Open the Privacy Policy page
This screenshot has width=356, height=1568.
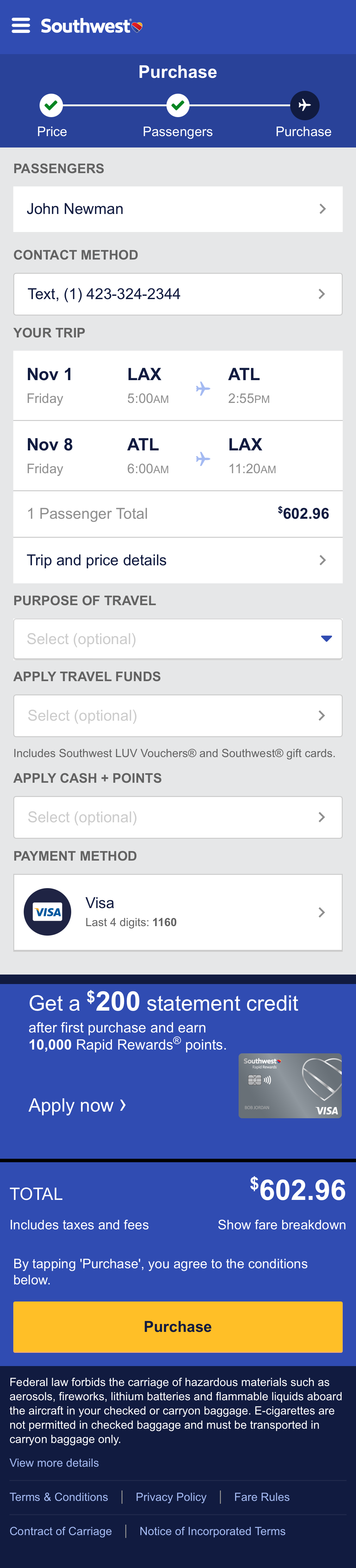pos(171,1496)
